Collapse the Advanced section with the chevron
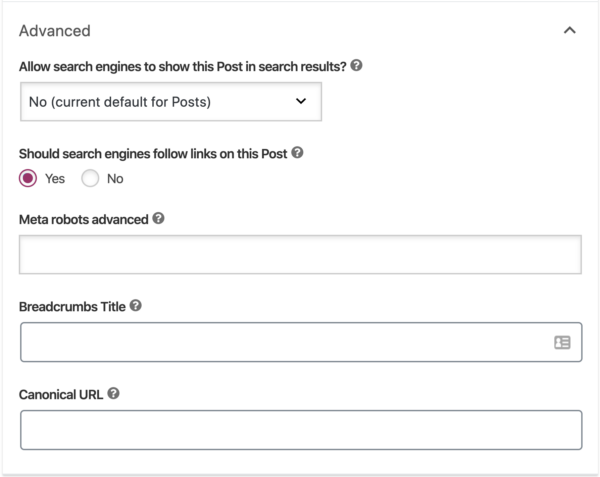Viewport: 600px width, 477px height. tap(570, 31)
